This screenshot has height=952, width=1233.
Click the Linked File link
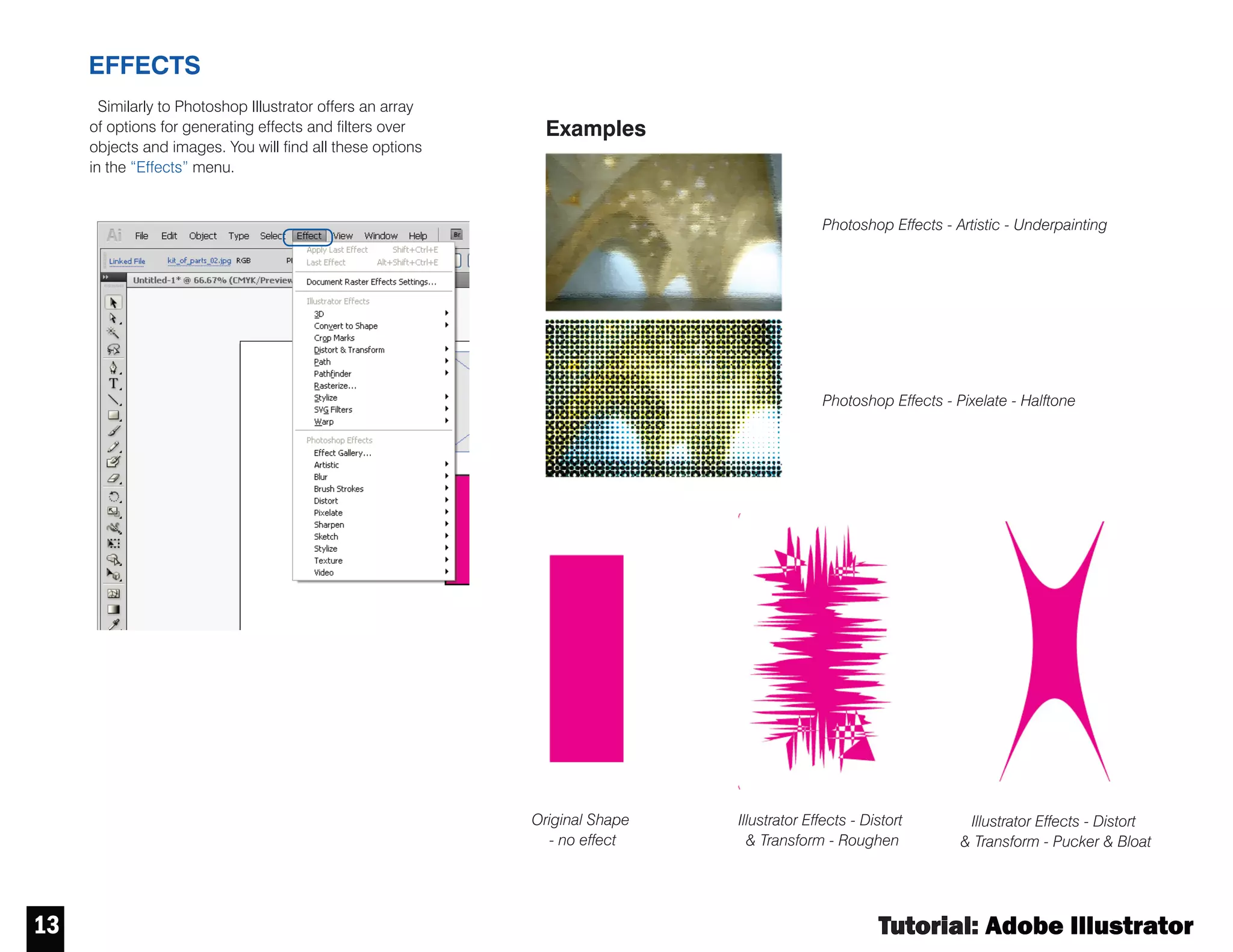click(x=127, y=261)
